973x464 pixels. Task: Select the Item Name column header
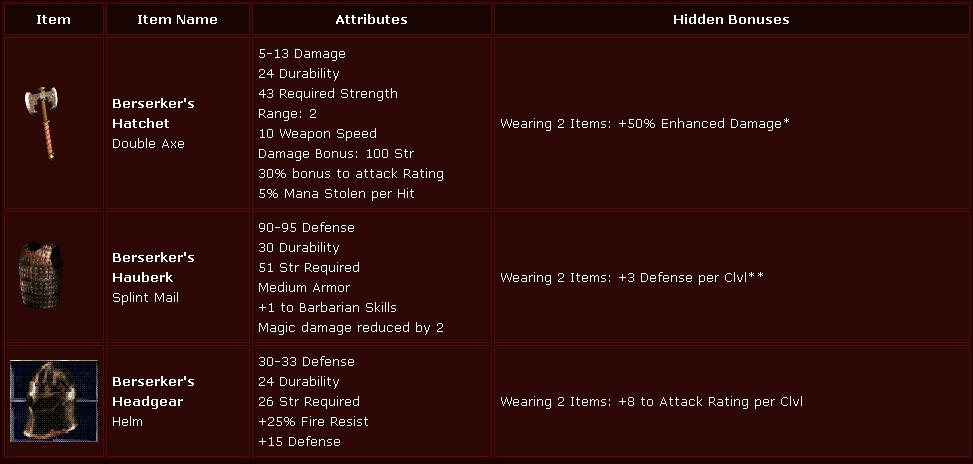(x=177, y=19)
